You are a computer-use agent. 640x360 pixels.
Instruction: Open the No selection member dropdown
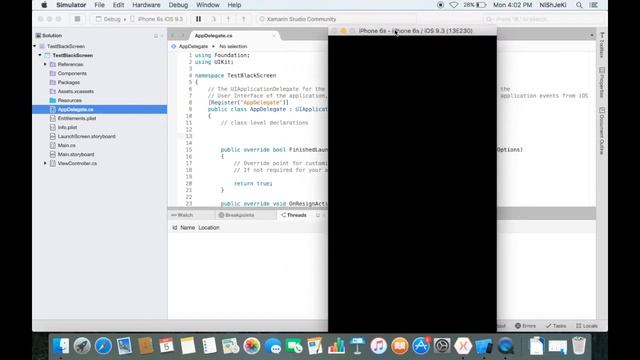pos(233,47)
